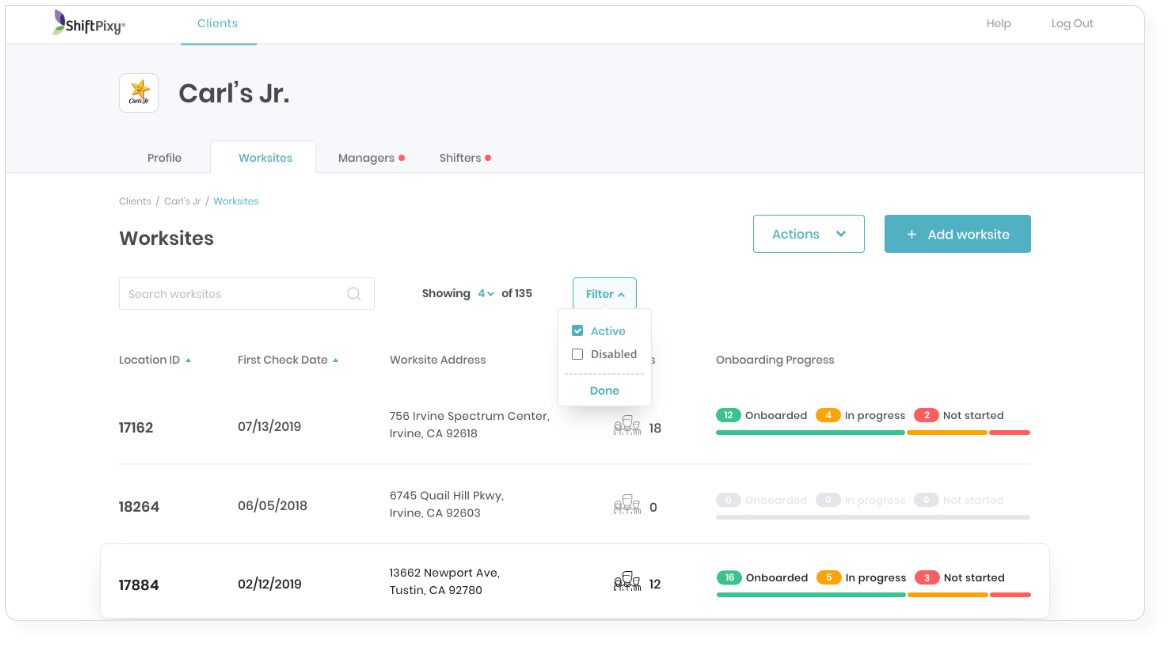This screenshot has height=646, width=1170.
Task: Click the Add worksite button
Action: coord(957,234)
